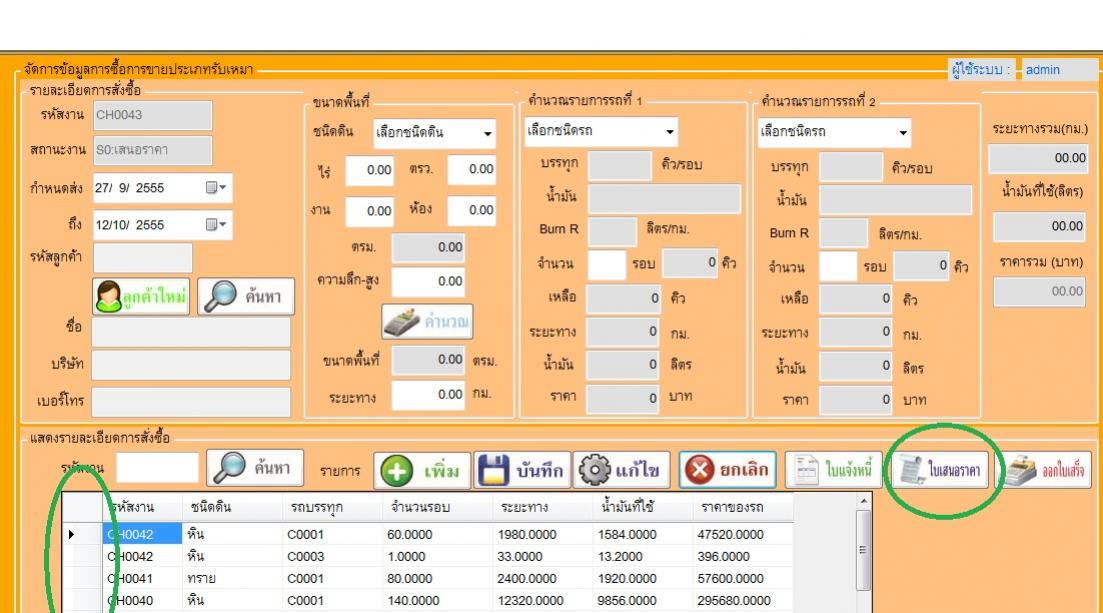
Task: Click the ออกใบเสร็จ receipt button
Action: pos(1044,469)
